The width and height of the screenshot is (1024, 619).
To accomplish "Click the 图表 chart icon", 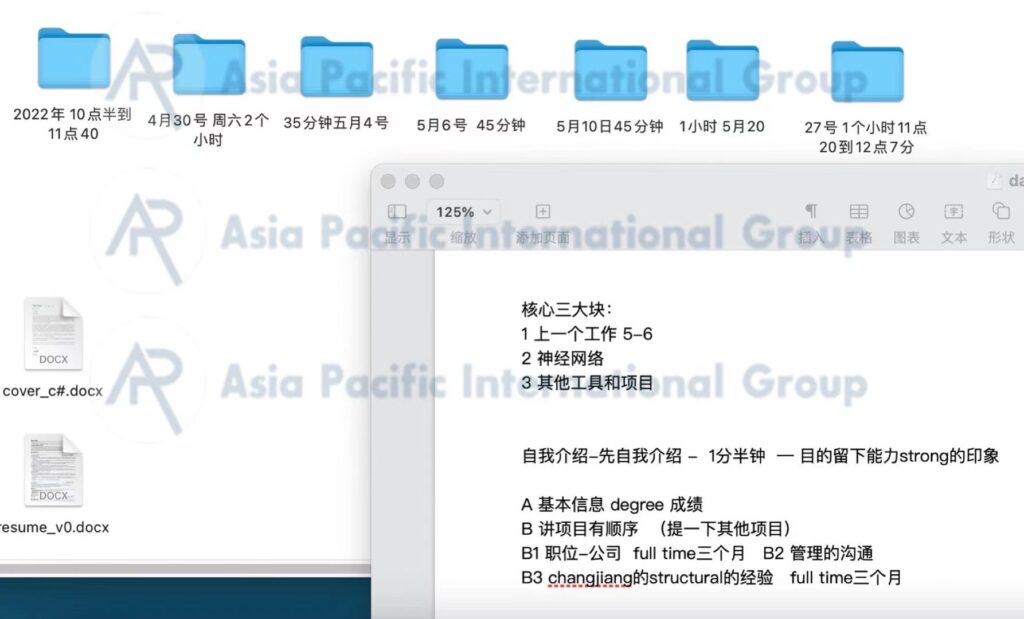I will click(906, 211).
